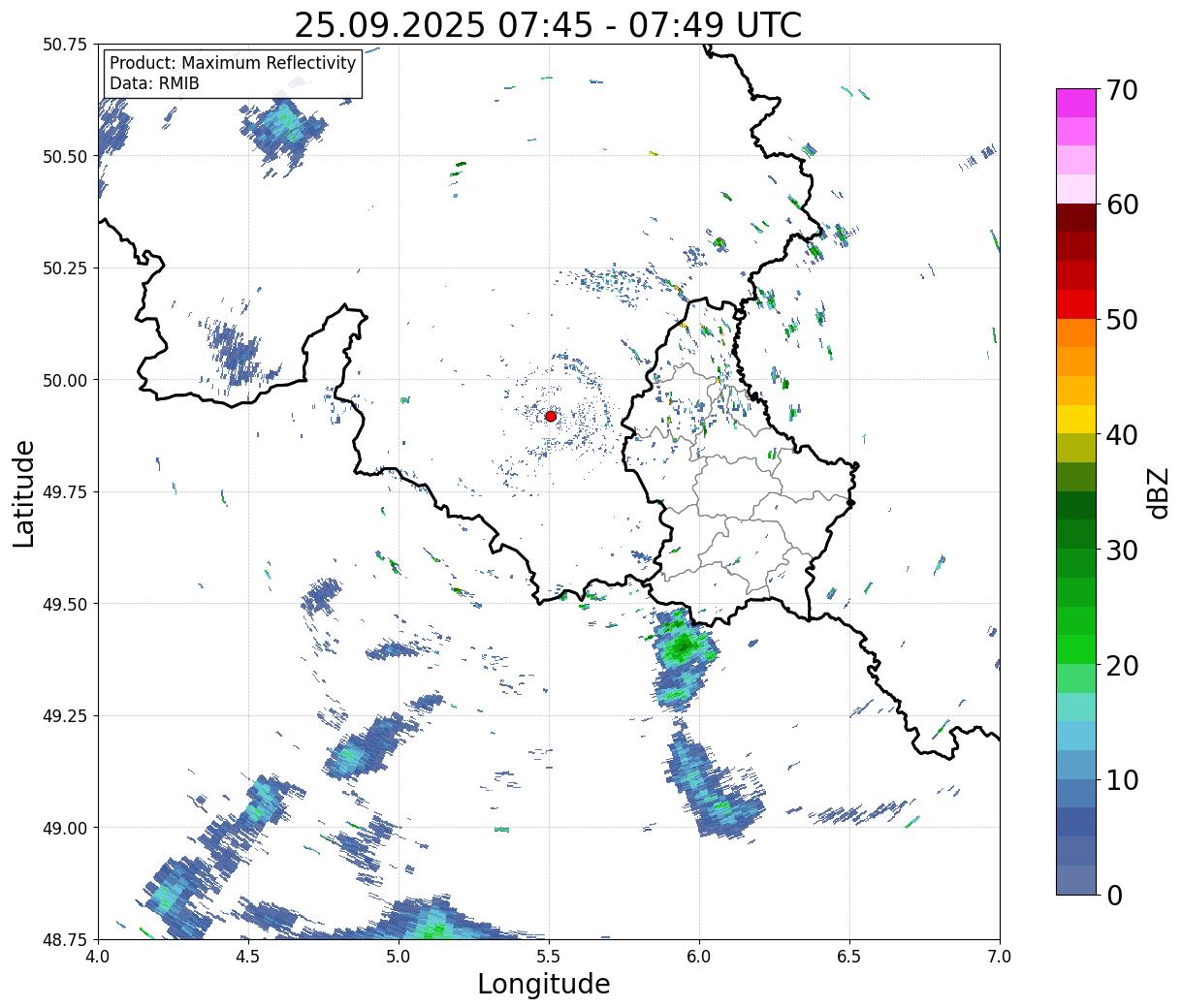Click the colorbar tick label '40'
Image resolution: width=1182 pixels, height=1008 pixels.
[x=1121, y=434]
